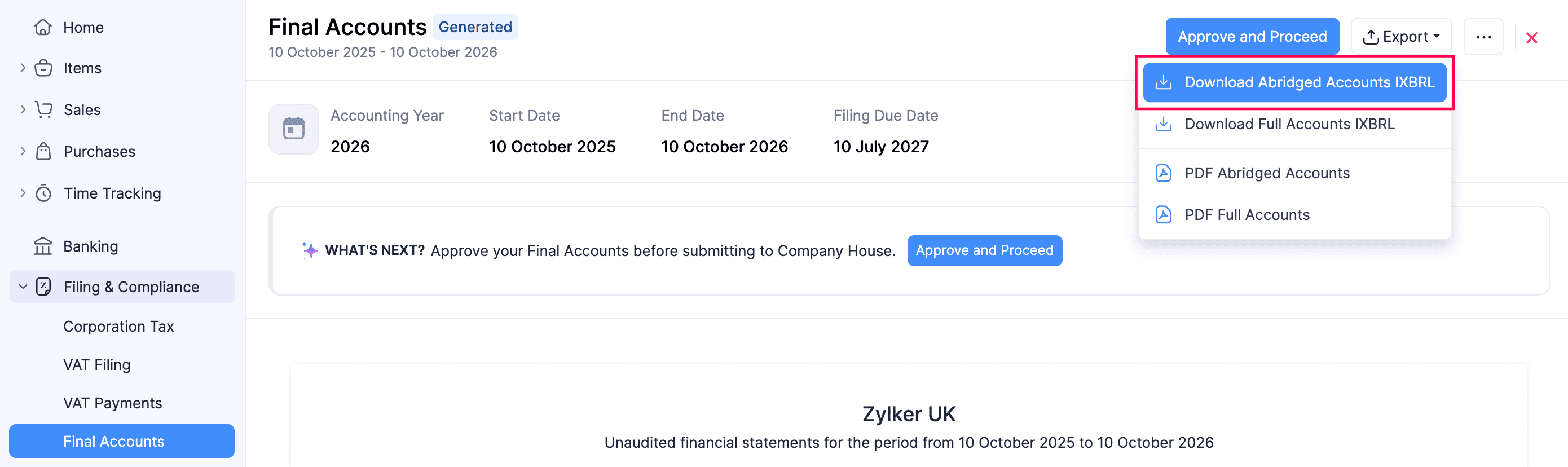Open VAT Filing from the sidebar
Viewport: 1568px width, 467px height.
[96, 364]
